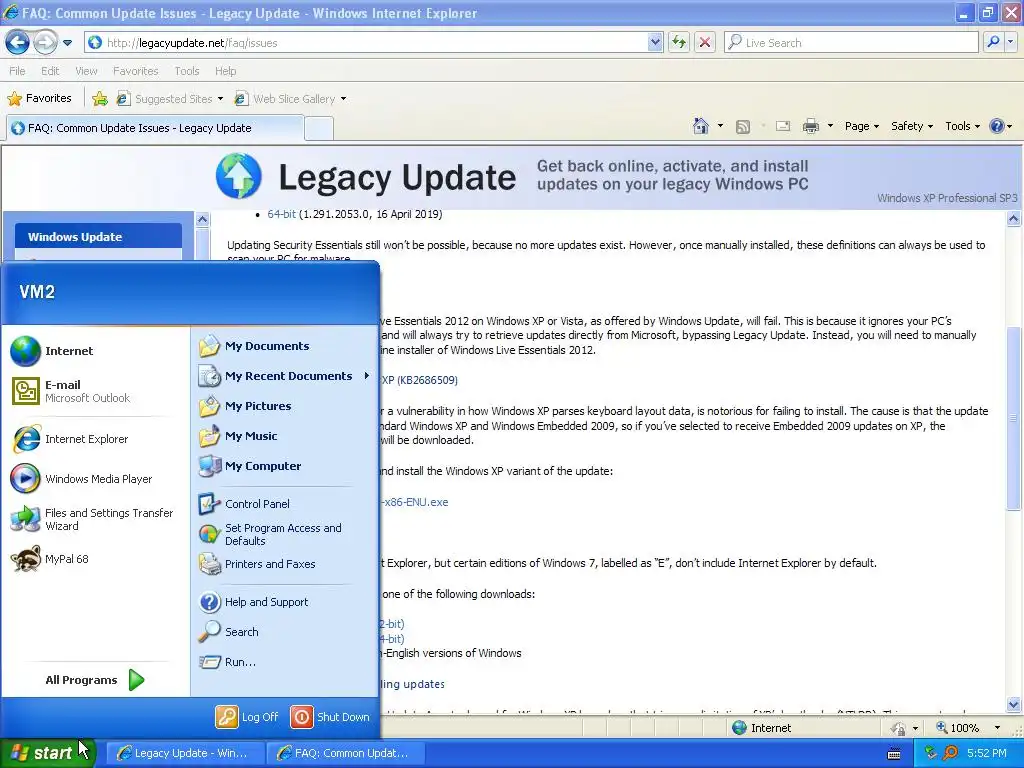The width and height of the screenshot is (1024, 768).
Task: Open the Edit menu
Action: tap(50, 71)
